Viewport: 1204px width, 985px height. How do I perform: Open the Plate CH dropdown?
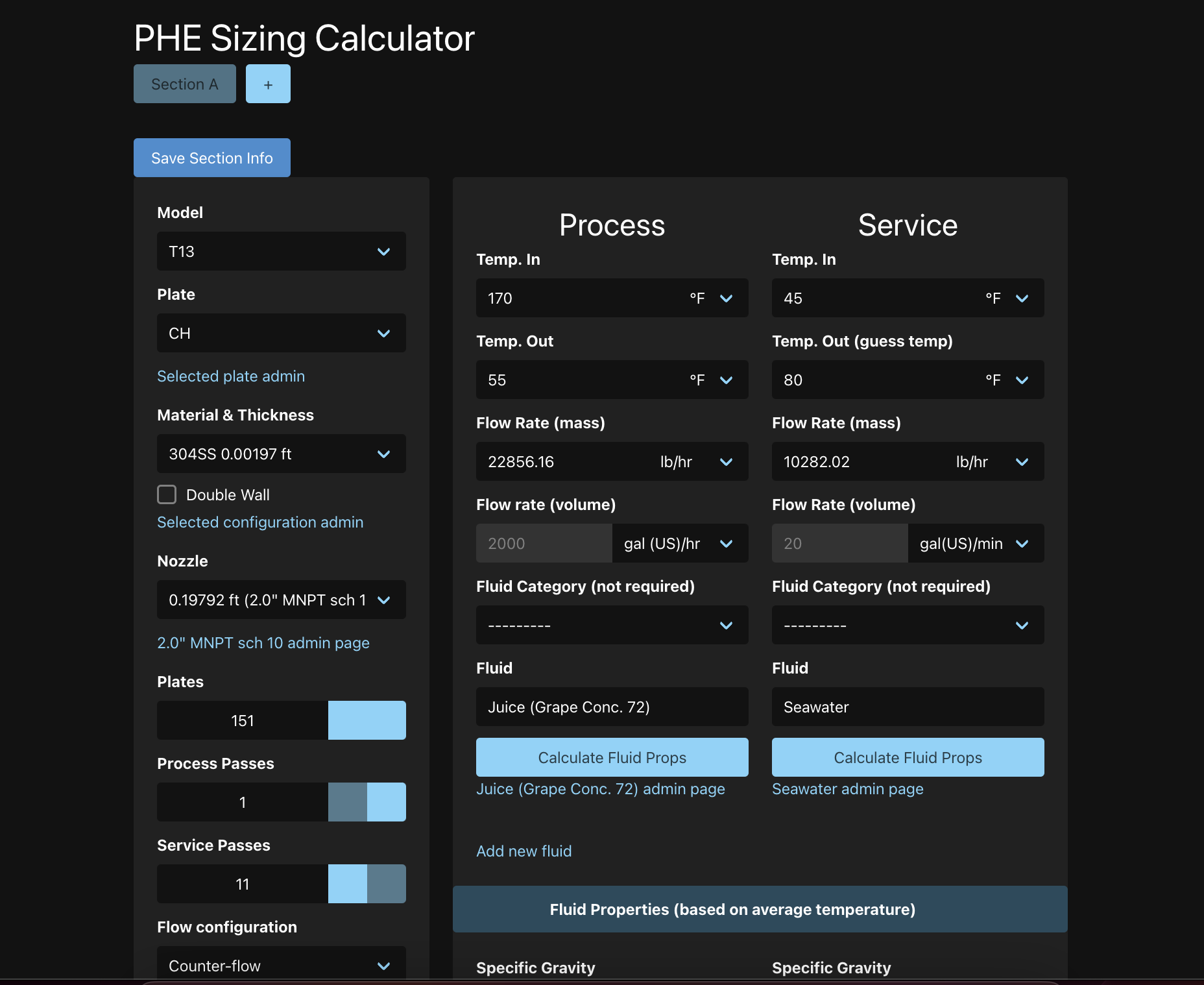coord(282,333)
